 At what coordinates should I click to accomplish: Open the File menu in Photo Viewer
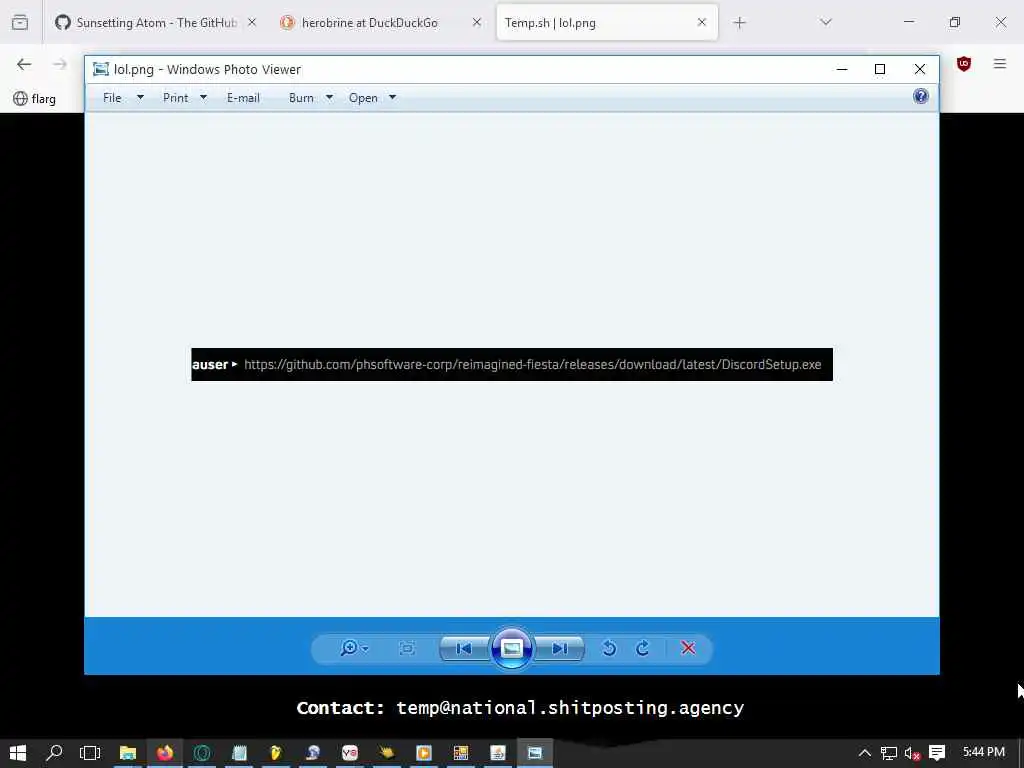(x=112, y=98)
